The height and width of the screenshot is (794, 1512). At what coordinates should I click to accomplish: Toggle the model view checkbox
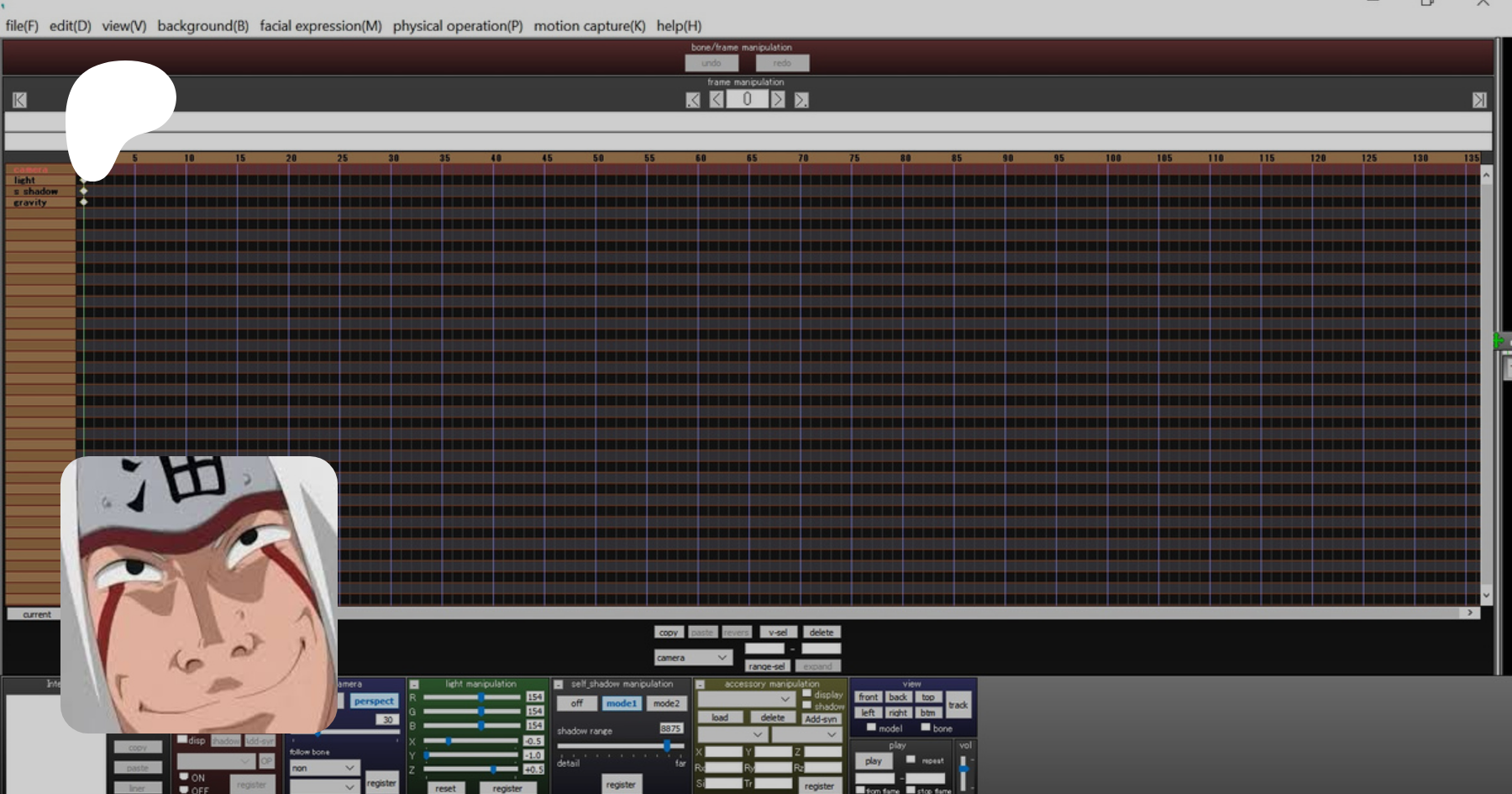pyautogui.click(x=871, y=728)
